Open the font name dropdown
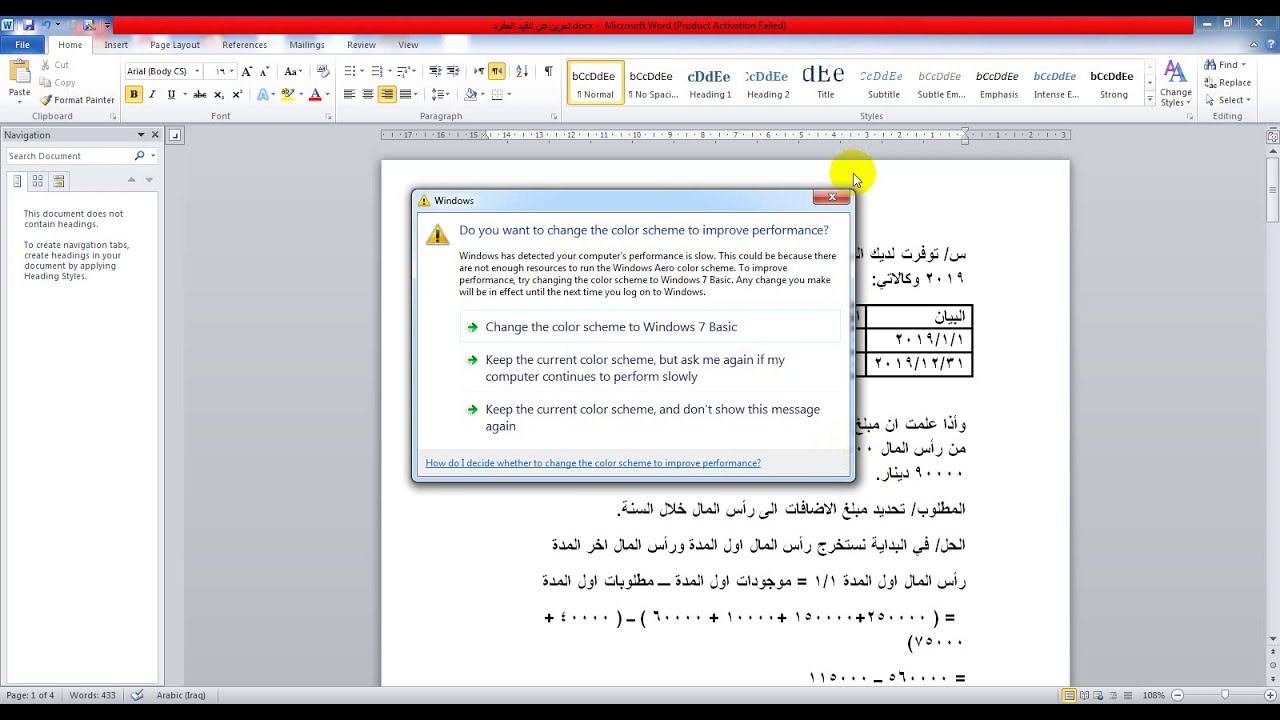This screenshot has height=720, width=1280. [x=196, y=71]
